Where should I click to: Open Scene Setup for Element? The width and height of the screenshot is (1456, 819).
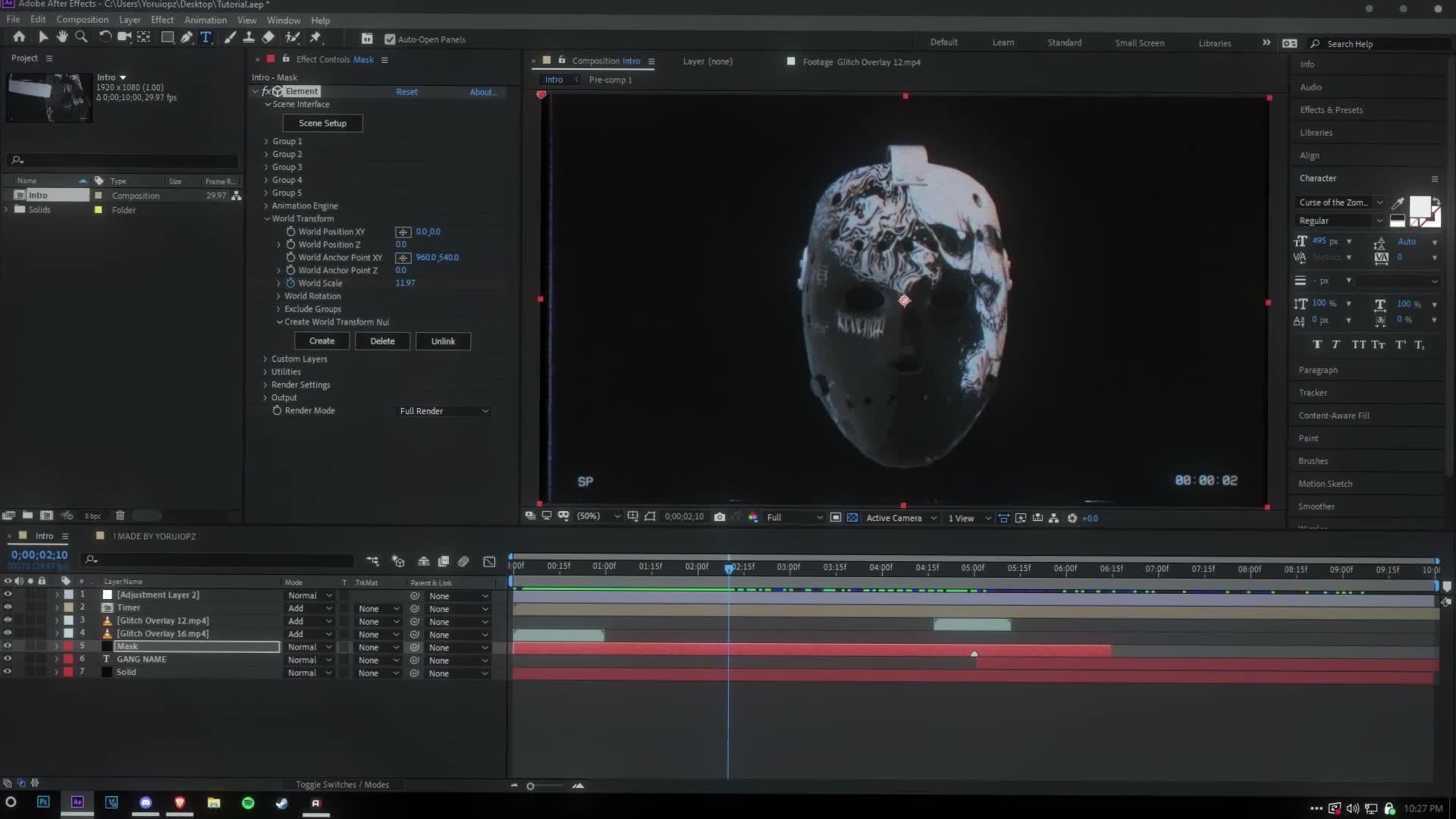click(322, 122)
